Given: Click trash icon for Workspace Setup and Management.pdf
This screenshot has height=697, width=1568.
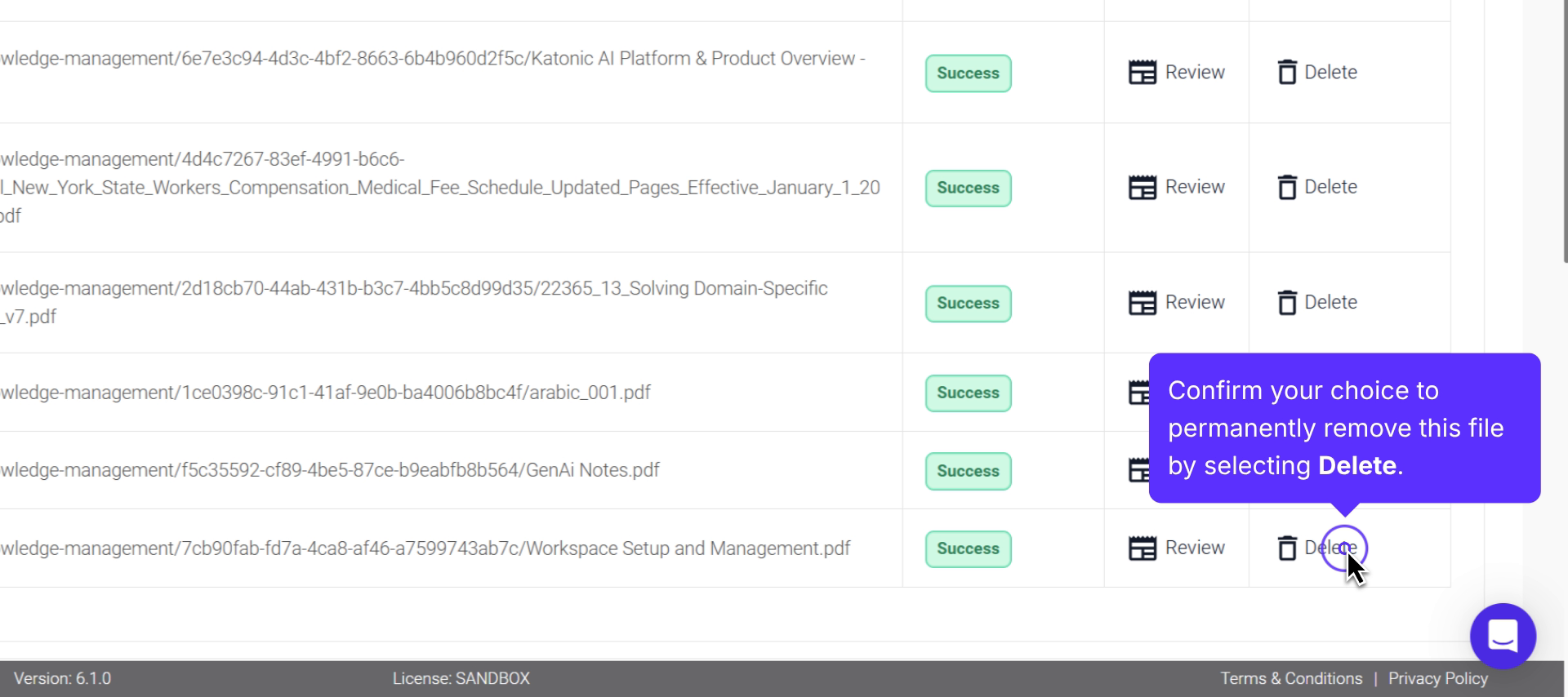Looking at the screenshot, I should (1287, 548).
